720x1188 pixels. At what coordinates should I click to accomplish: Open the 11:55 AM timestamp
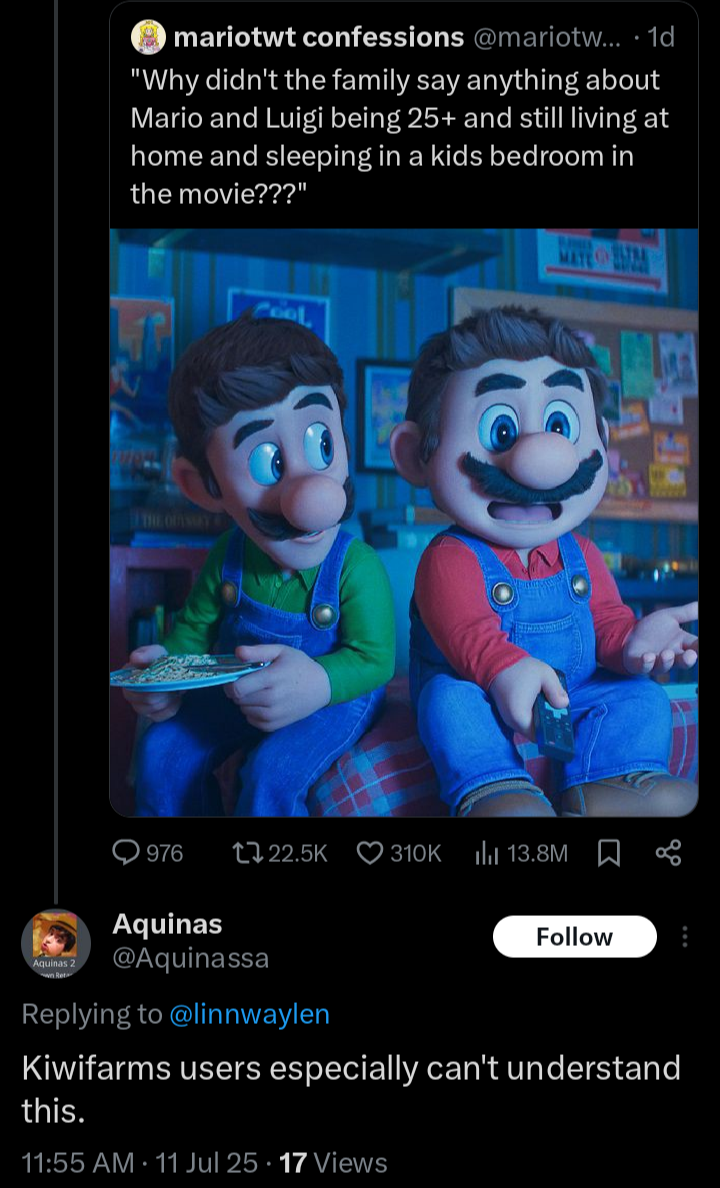pos(78,1162)
